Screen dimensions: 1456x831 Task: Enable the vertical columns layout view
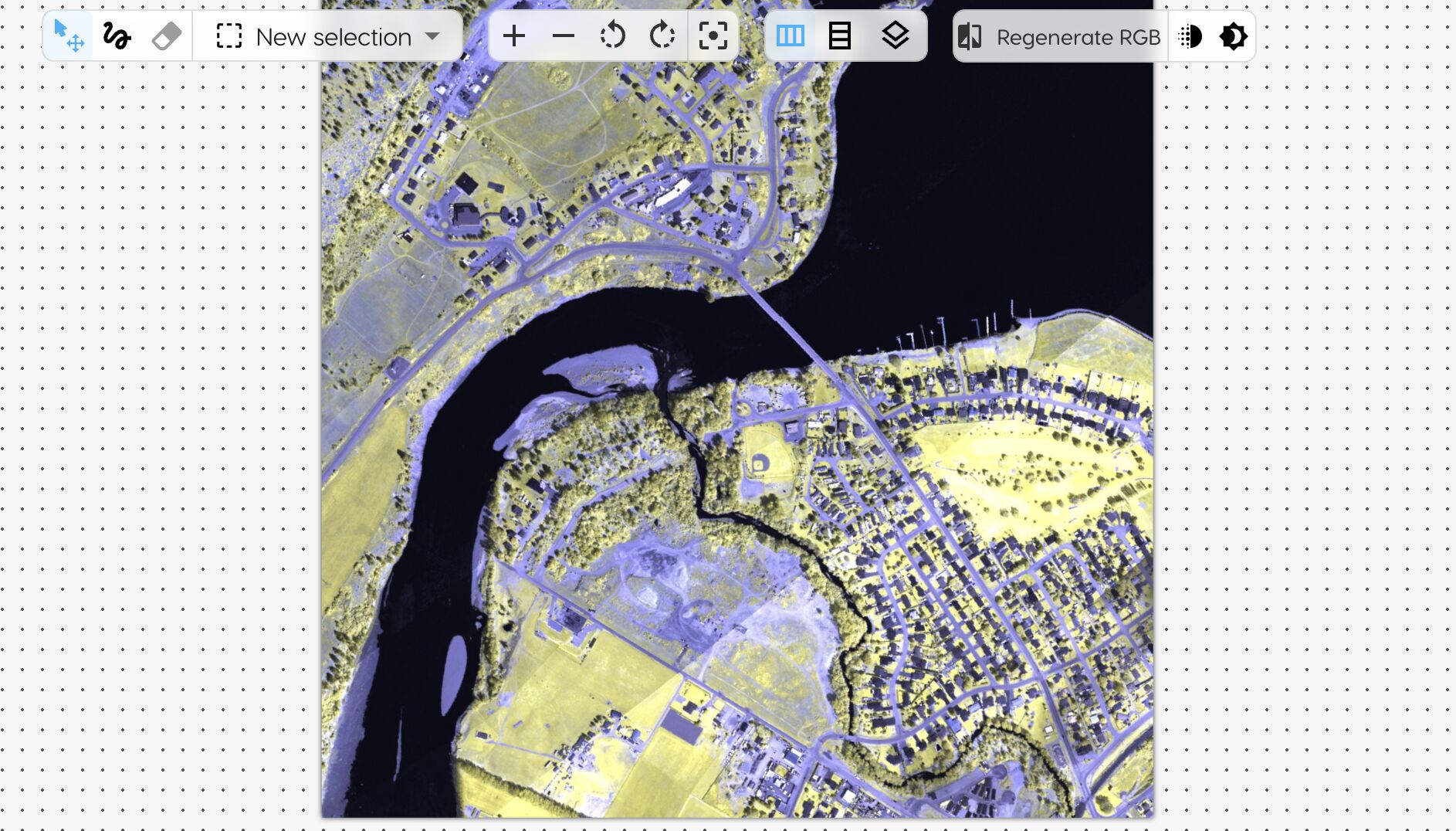(791, 36)
